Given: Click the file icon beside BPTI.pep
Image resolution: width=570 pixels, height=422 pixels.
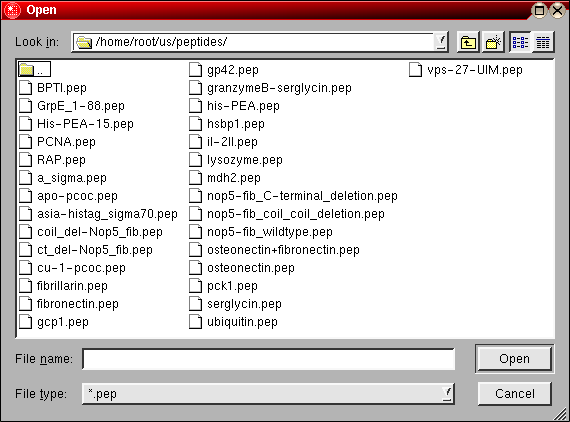Looking at the screenshot, I should [x=26, y=88].
